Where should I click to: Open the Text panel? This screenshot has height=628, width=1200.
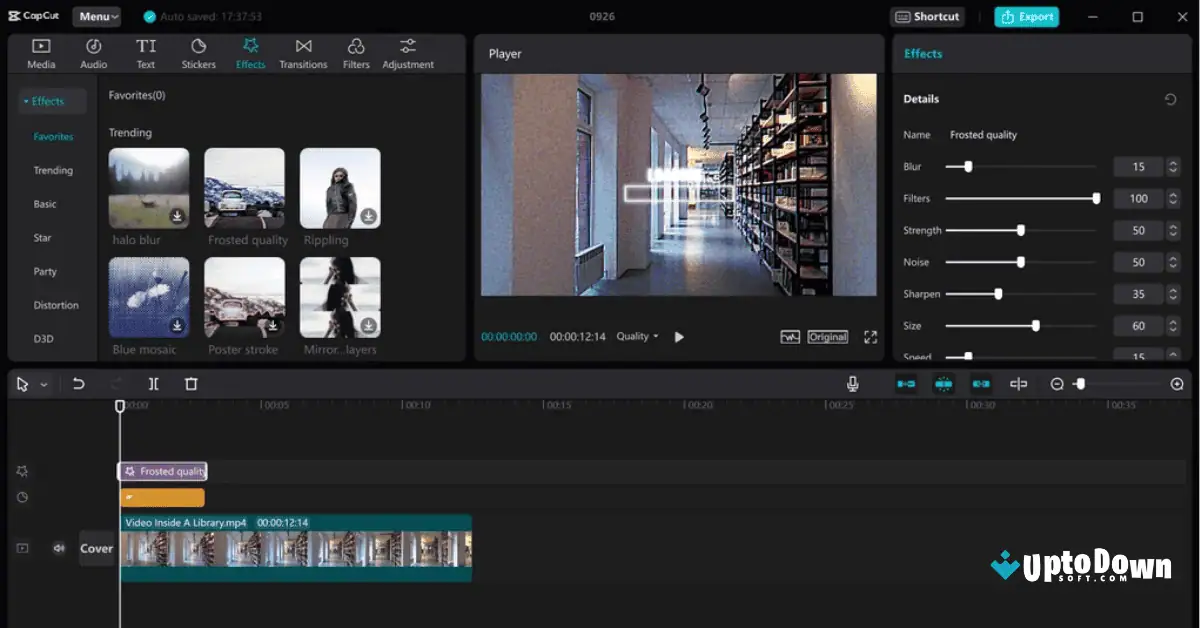tap(146, 52)
